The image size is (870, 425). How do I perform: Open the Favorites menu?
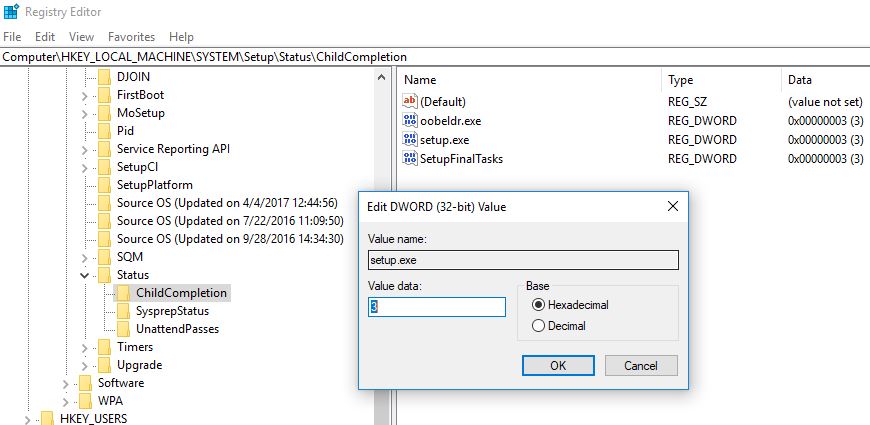131,37
